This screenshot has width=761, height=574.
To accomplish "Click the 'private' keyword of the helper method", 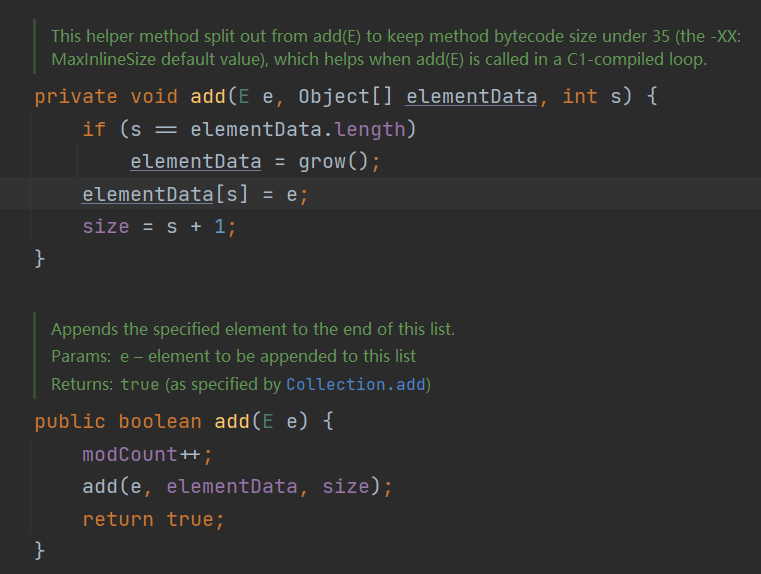I will [x=76, y=97].
